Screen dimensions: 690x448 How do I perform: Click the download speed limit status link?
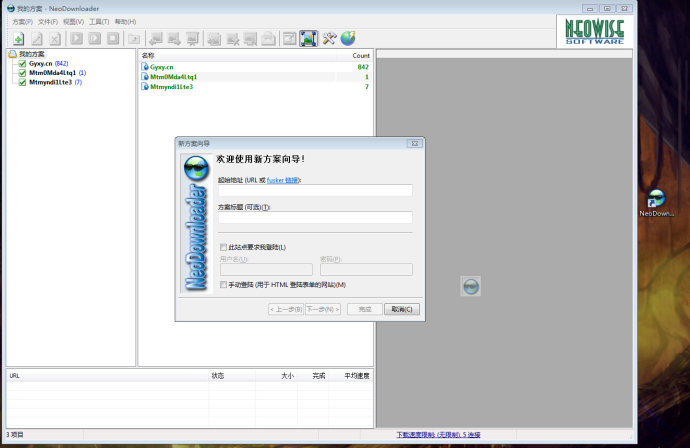click(x=438, y=435)
